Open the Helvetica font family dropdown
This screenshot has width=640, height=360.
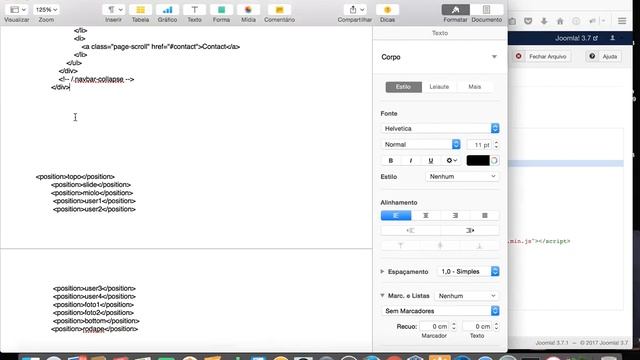coord(440,129)
